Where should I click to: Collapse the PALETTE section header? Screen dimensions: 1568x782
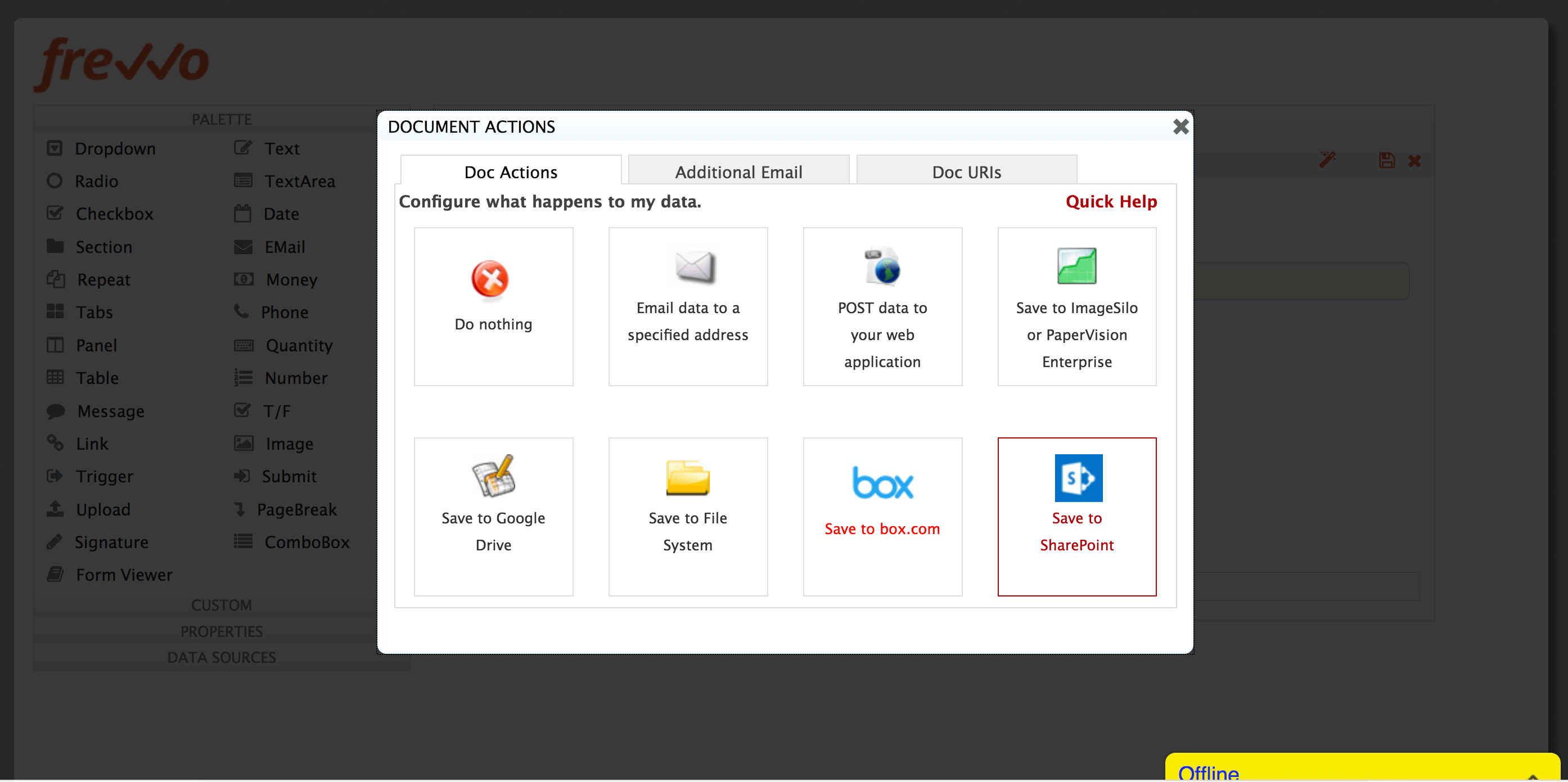pos(222,119)
